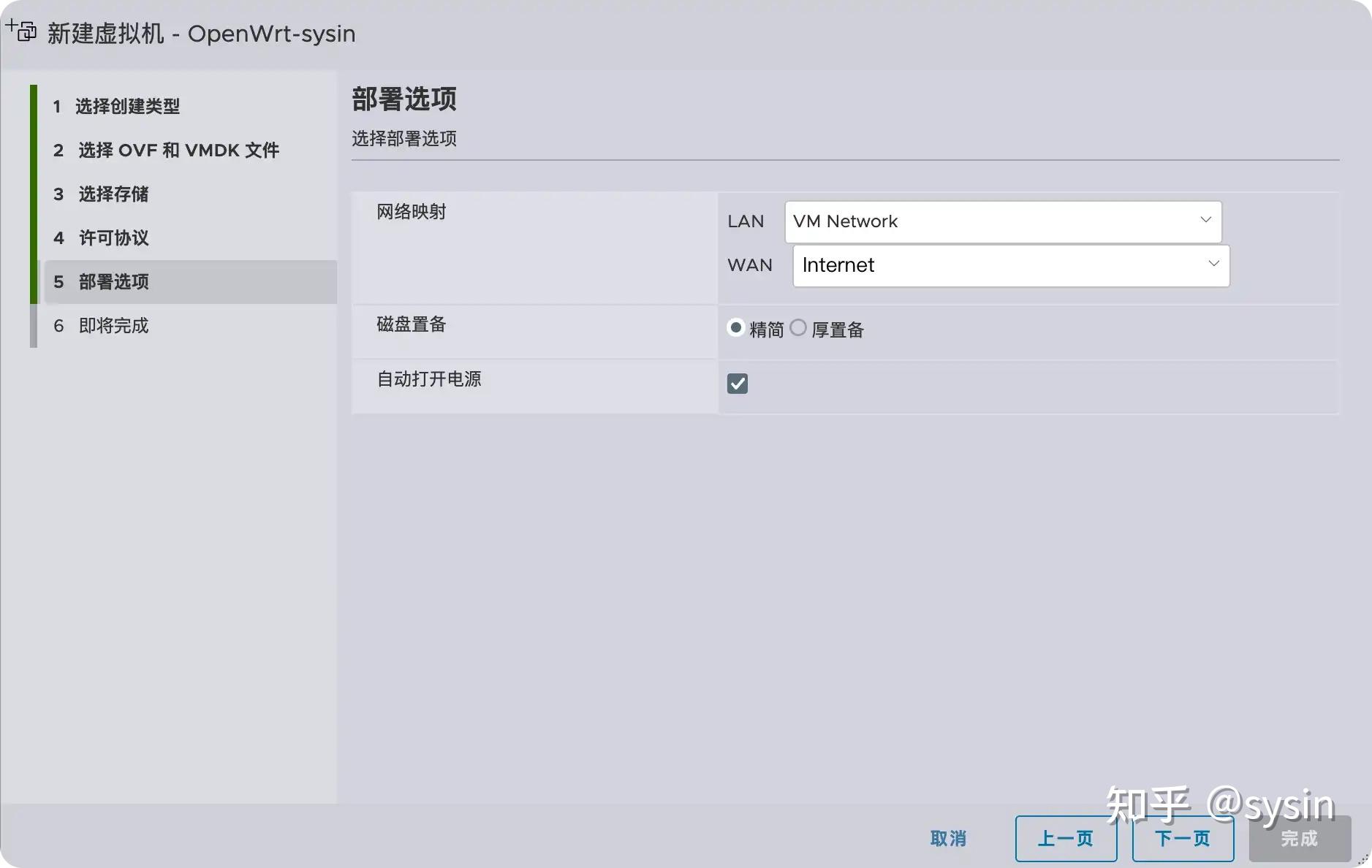Click the new virtual machine icon in title bar
Viewport: 1372px width, 868px height.
(x=21, y=31)
